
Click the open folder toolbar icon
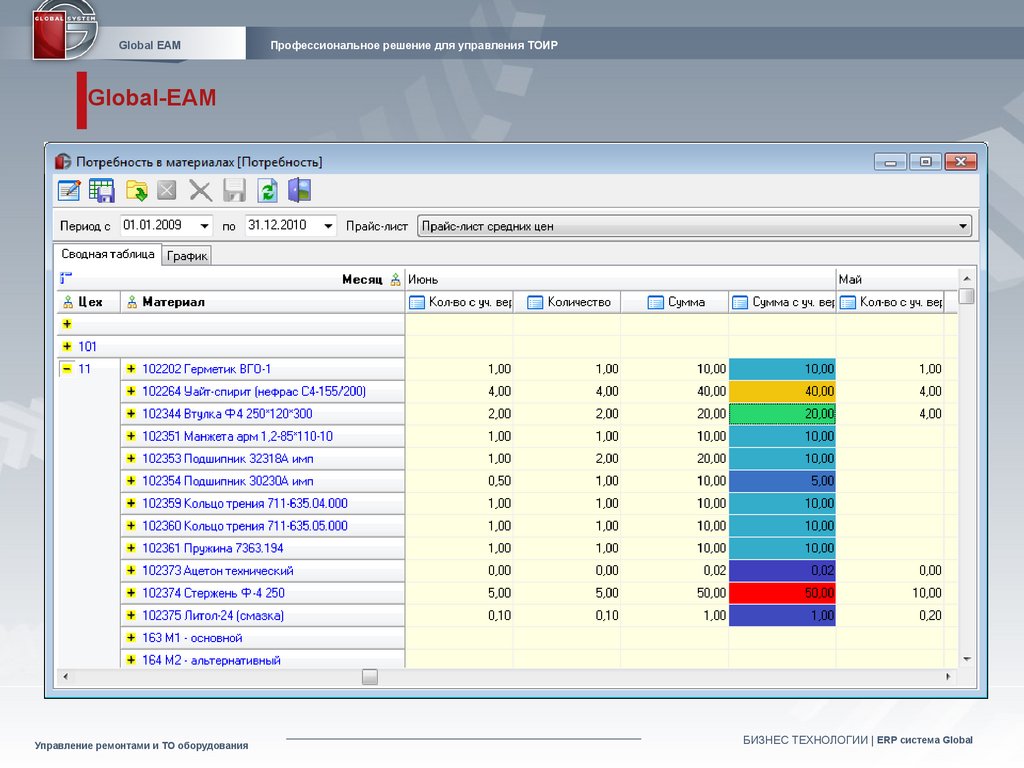point(136,190)
